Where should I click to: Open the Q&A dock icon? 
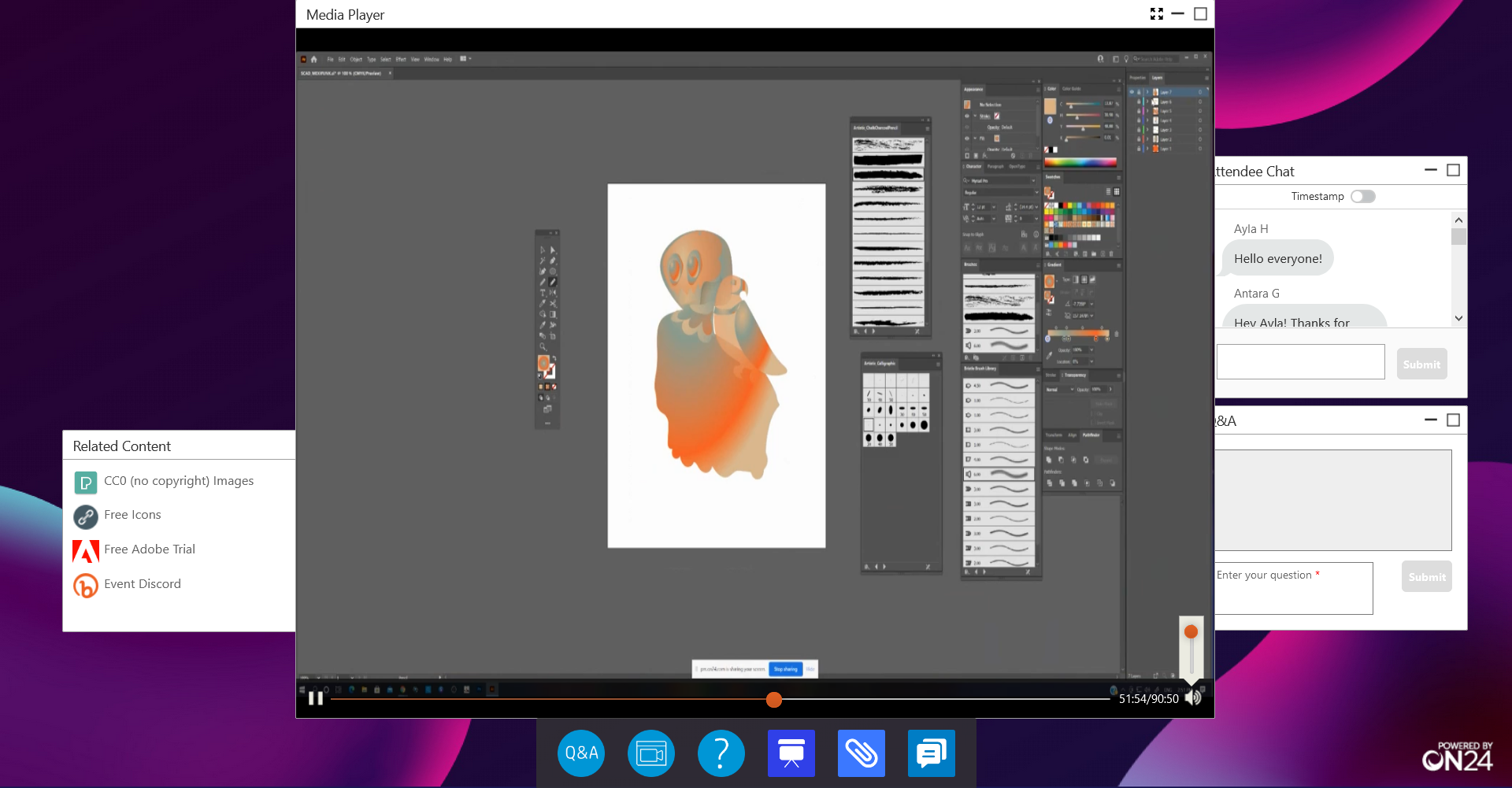click(581, 753)
